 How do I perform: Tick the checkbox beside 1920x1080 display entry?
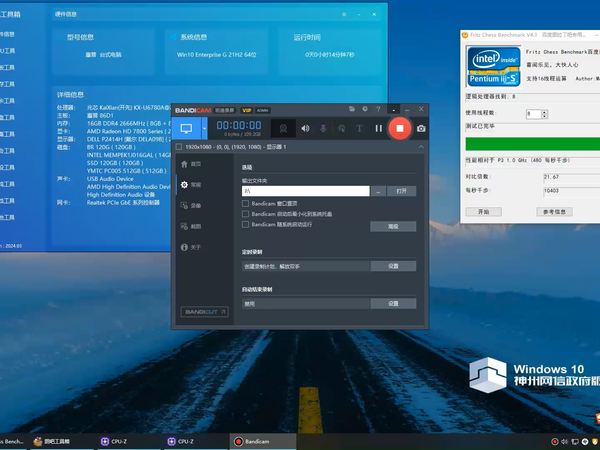coord(179,147)
